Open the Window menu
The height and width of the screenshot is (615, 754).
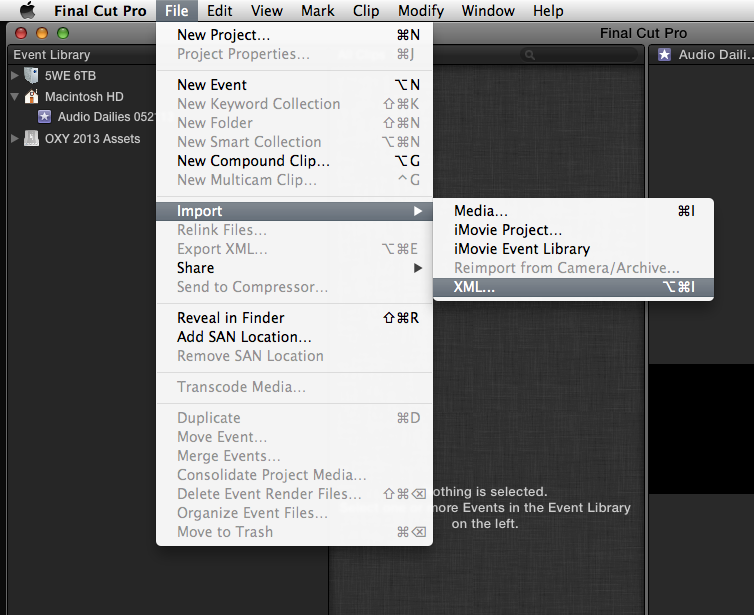click(488, 11)
